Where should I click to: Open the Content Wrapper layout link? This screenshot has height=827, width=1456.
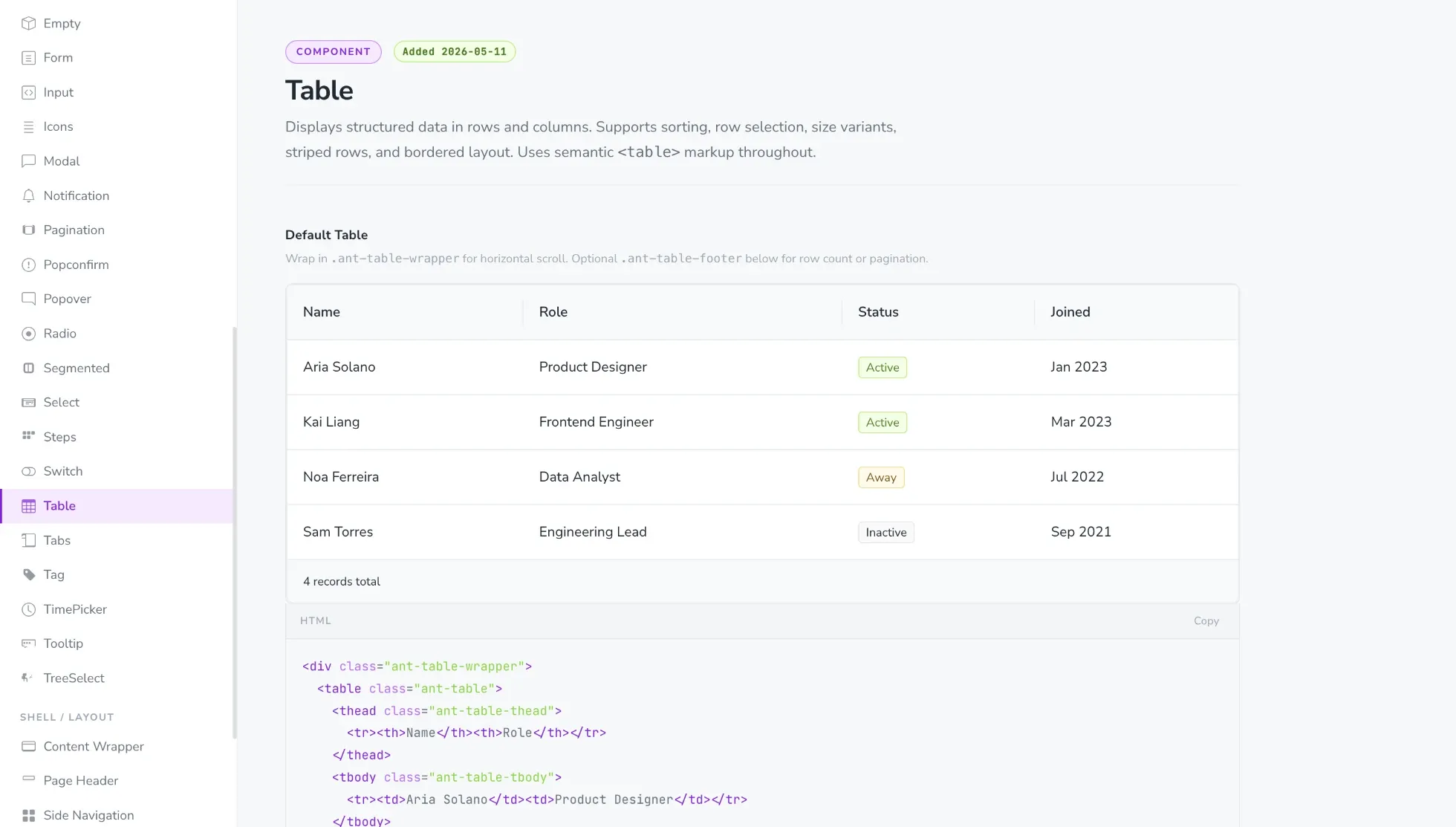point(117,747)
